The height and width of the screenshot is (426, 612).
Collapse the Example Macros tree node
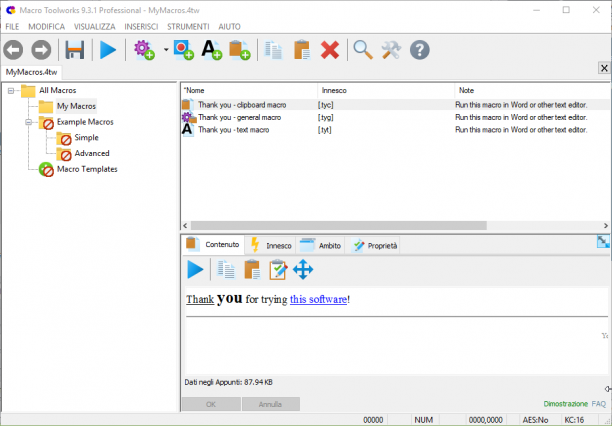28,122
